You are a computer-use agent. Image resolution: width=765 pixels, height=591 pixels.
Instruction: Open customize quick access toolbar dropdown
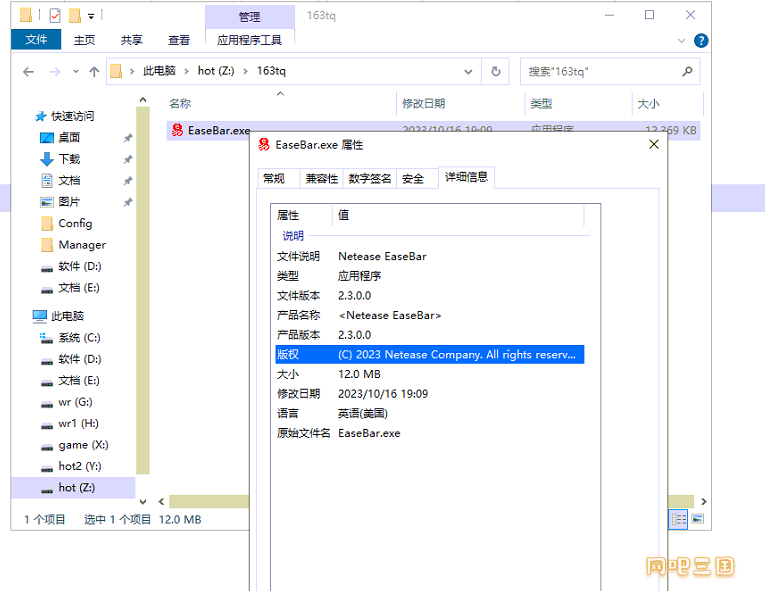91,16
